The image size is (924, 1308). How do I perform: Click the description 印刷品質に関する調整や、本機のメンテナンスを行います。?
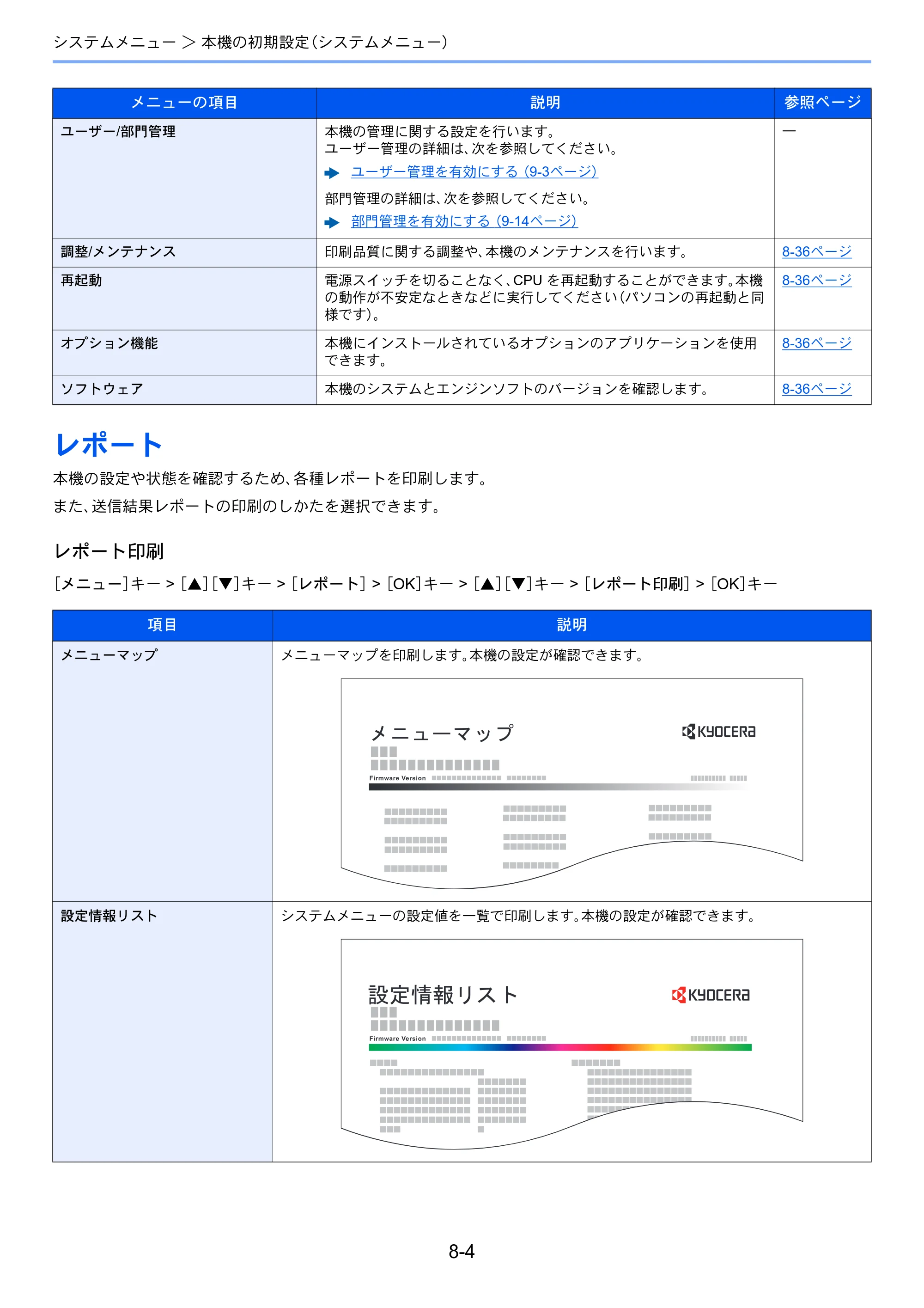pos(507,251)
